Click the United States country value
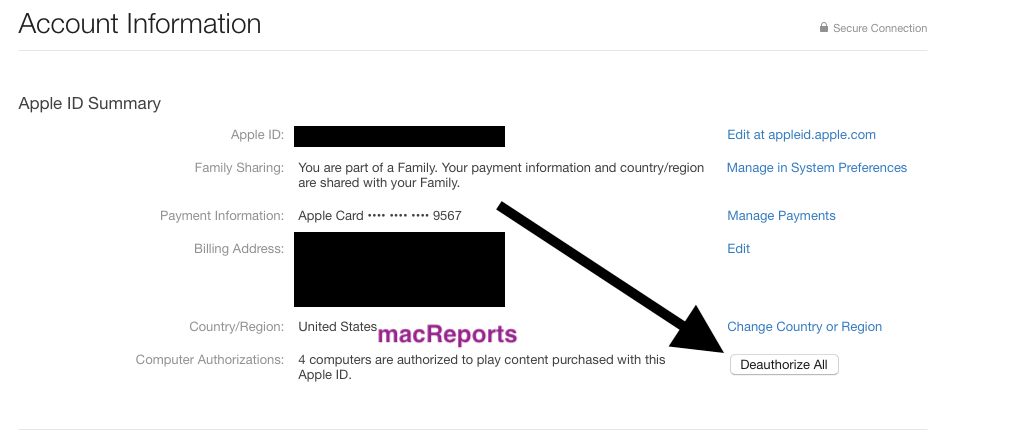Viewport: 1025px width, 434px height. coord(337,327)
